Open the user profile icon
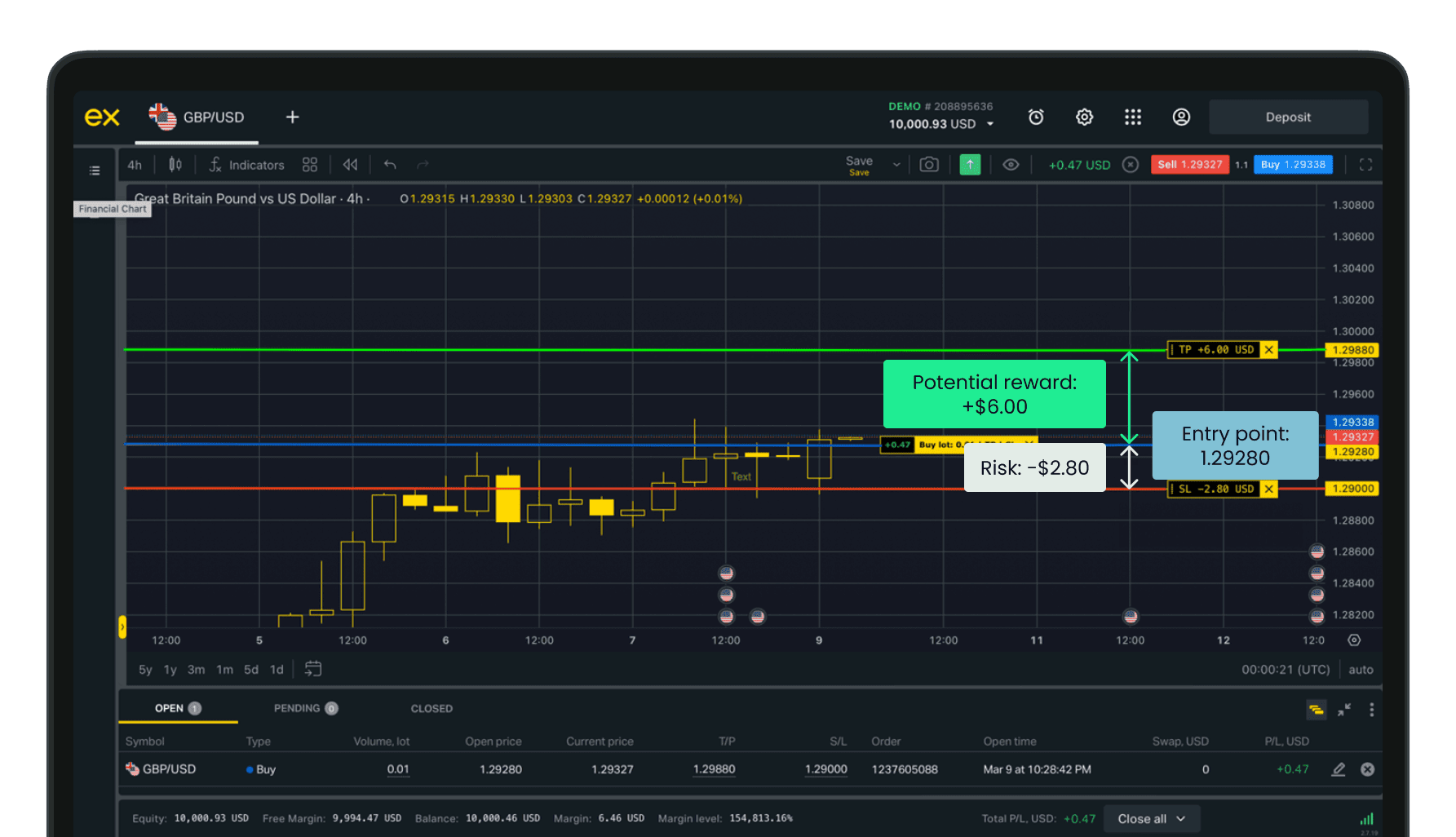The width and height of the screenshot is (1456, 837). (1180, 117)
